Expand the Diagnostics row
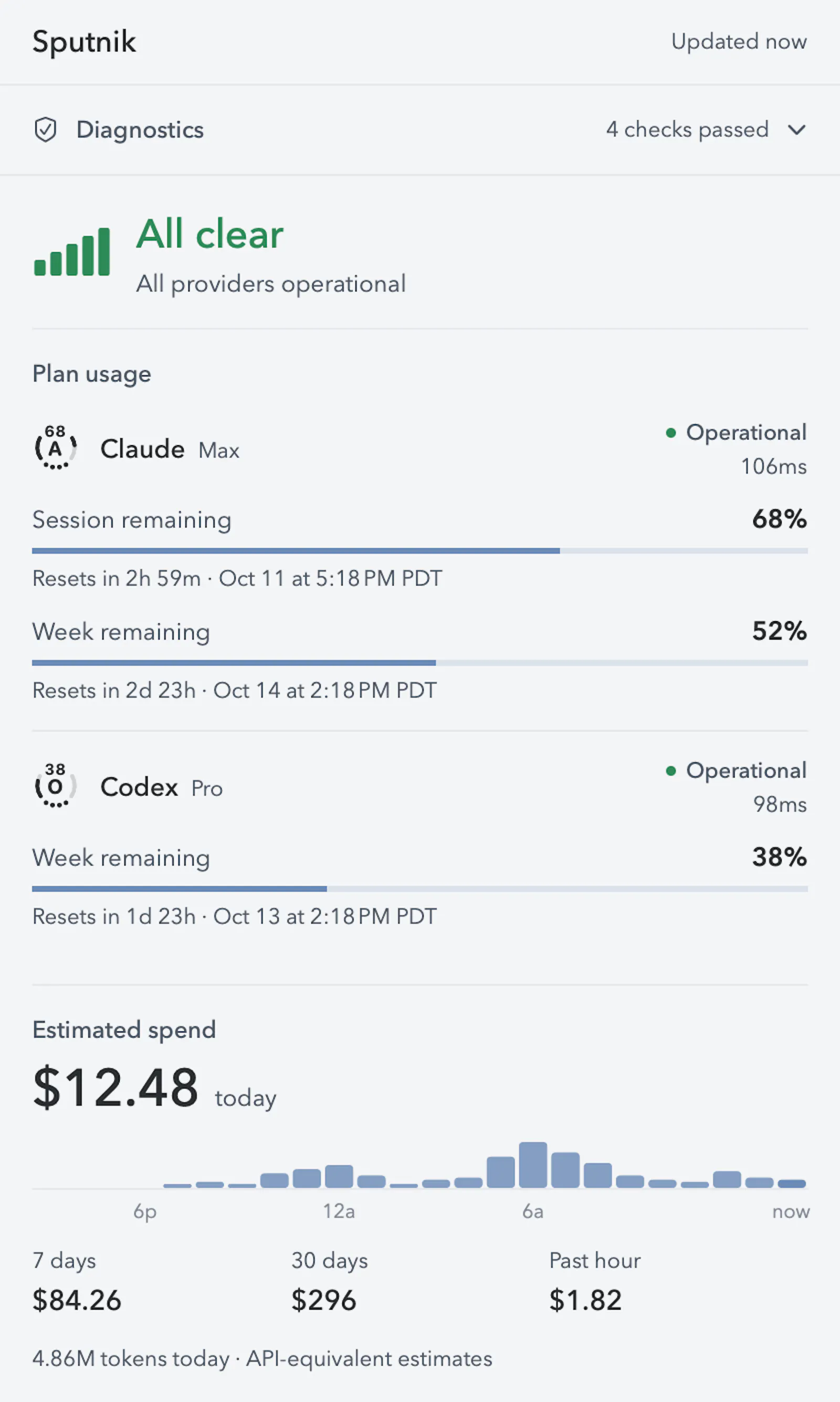Viewport: 840px width, 1402px height. pyautogui.click(x=420, y=130)
